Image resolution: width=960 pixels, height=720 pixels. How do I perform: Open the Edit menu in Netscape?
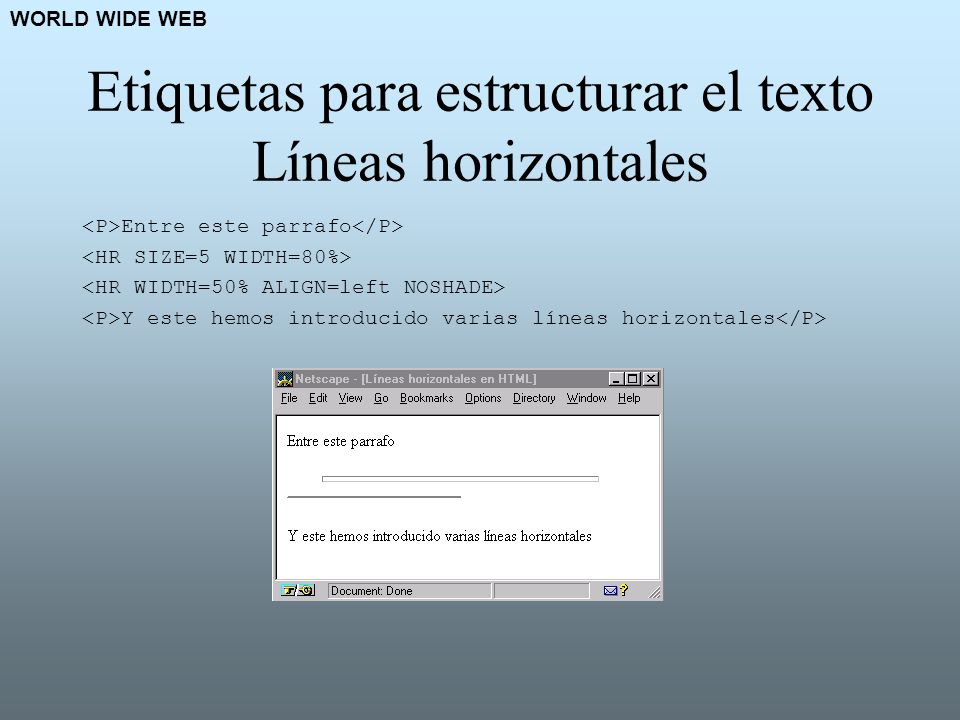(318, 399)
